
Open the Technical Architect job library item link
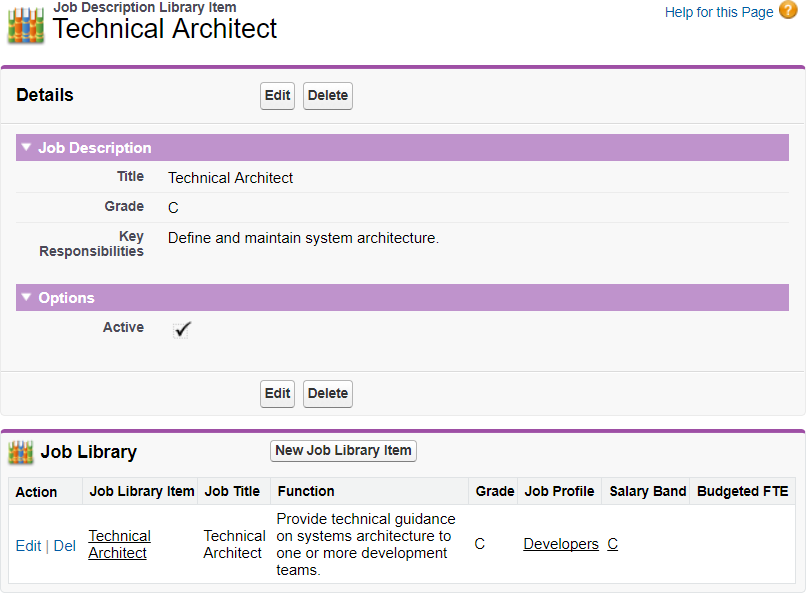coord(119,544)
